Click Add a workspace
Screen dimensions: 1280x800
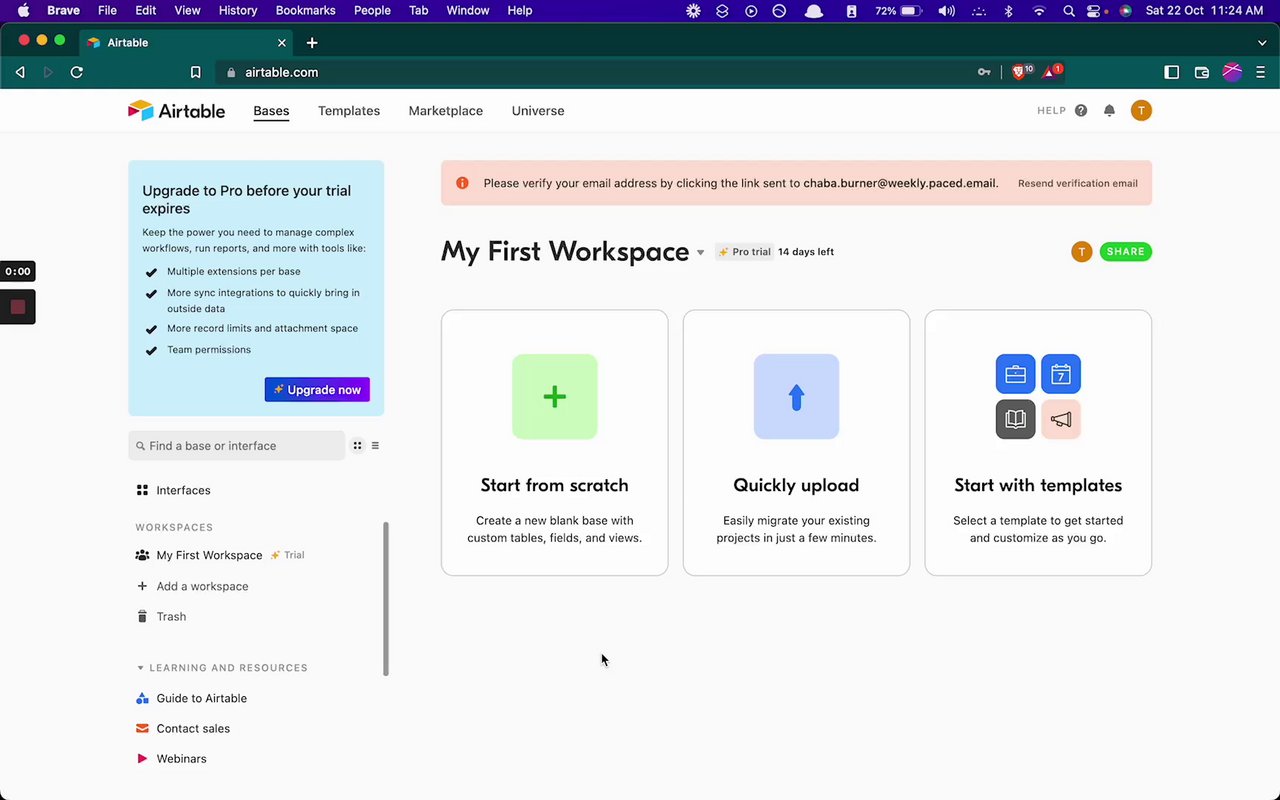202,586
